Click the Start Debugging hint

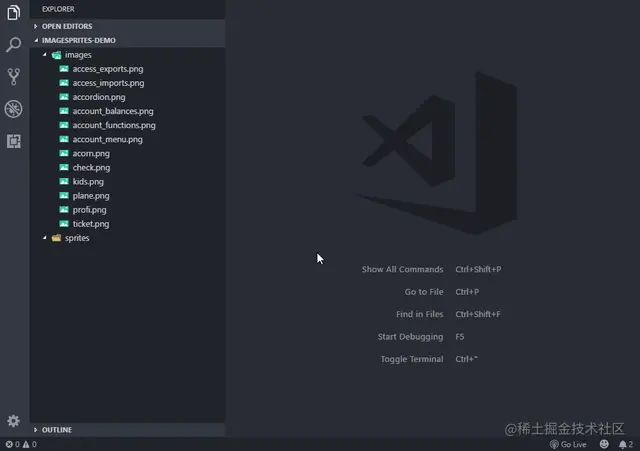point(410,337)
